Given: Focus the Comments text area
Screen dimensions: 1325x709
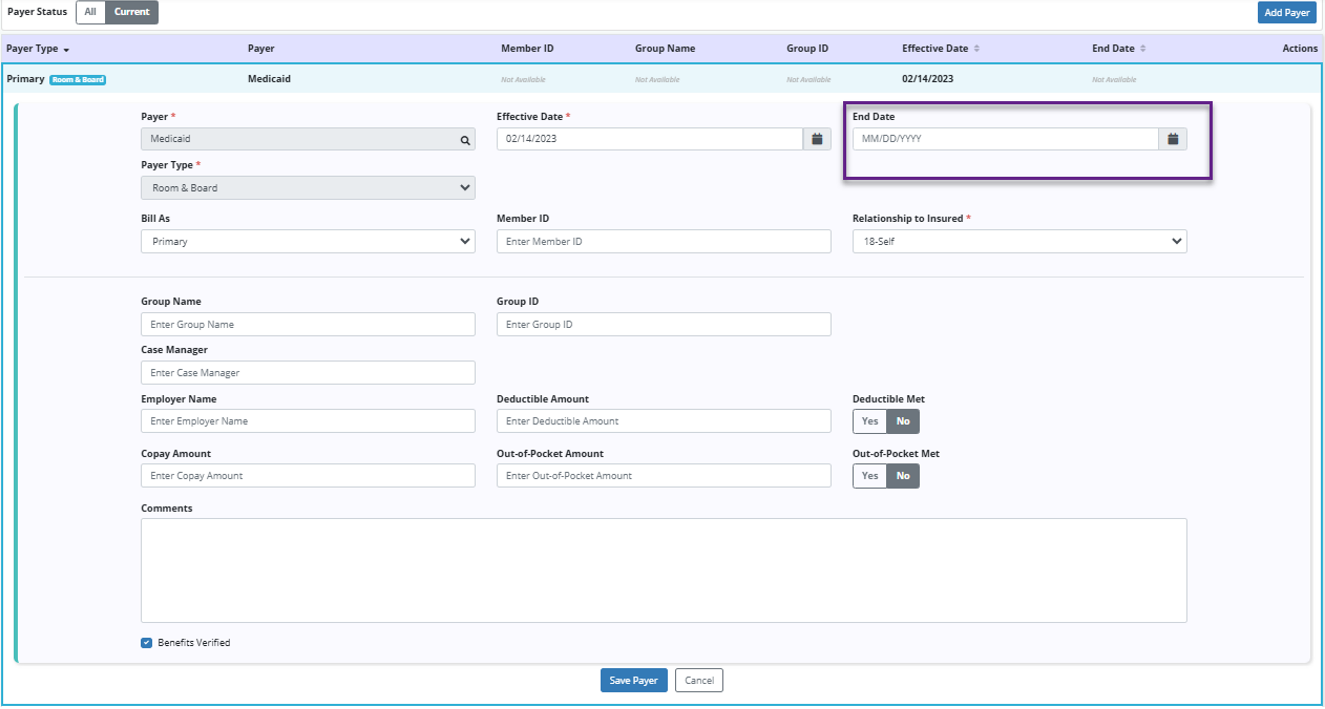Looking at the screenshot, I should [x=663, y=570].
